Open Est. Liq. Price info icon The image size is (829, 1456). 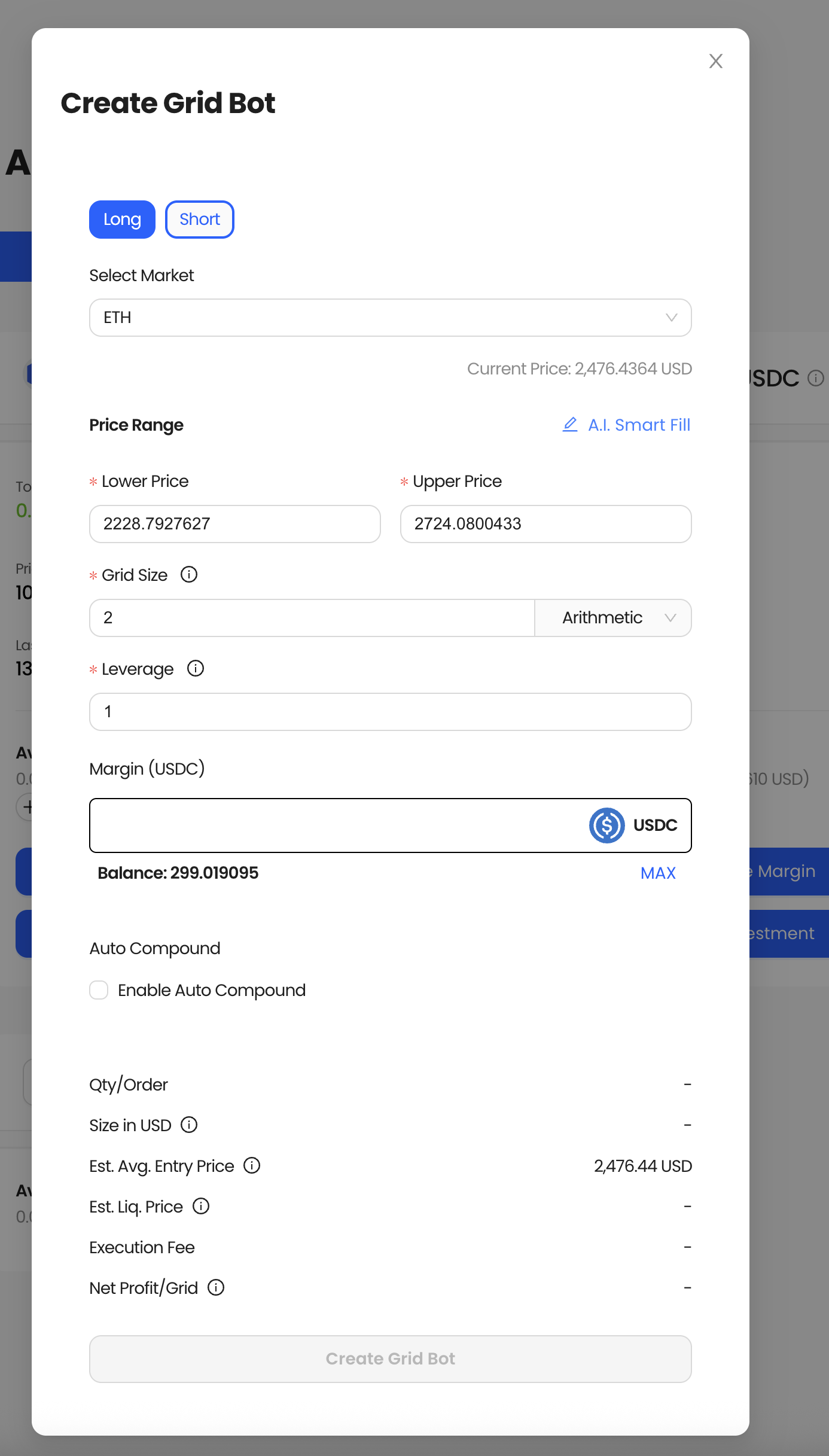click(201, 1207)
